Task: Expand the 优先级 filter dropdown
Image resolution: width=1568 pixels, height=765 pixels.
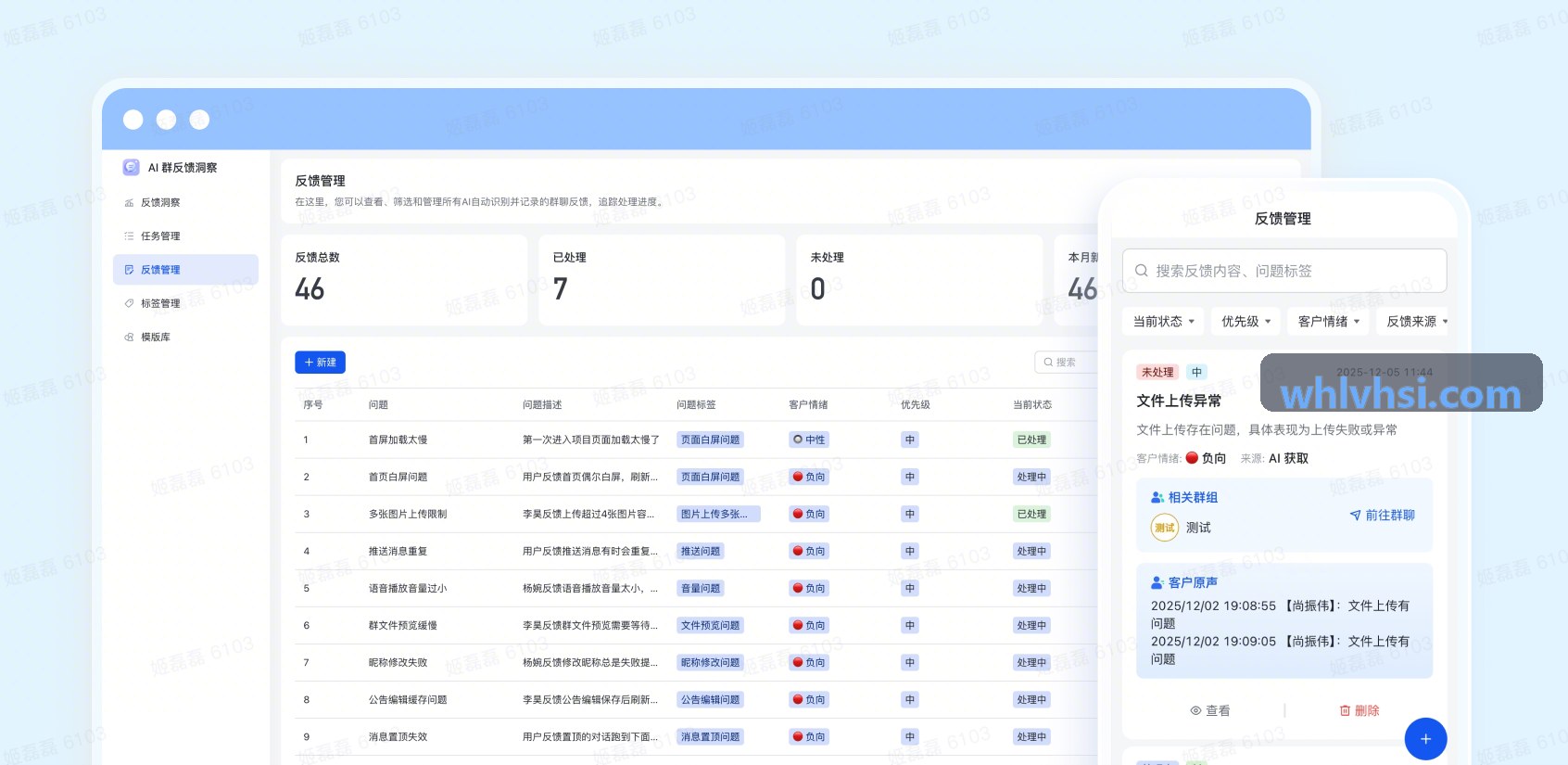Action: [x=1246, y=322]
